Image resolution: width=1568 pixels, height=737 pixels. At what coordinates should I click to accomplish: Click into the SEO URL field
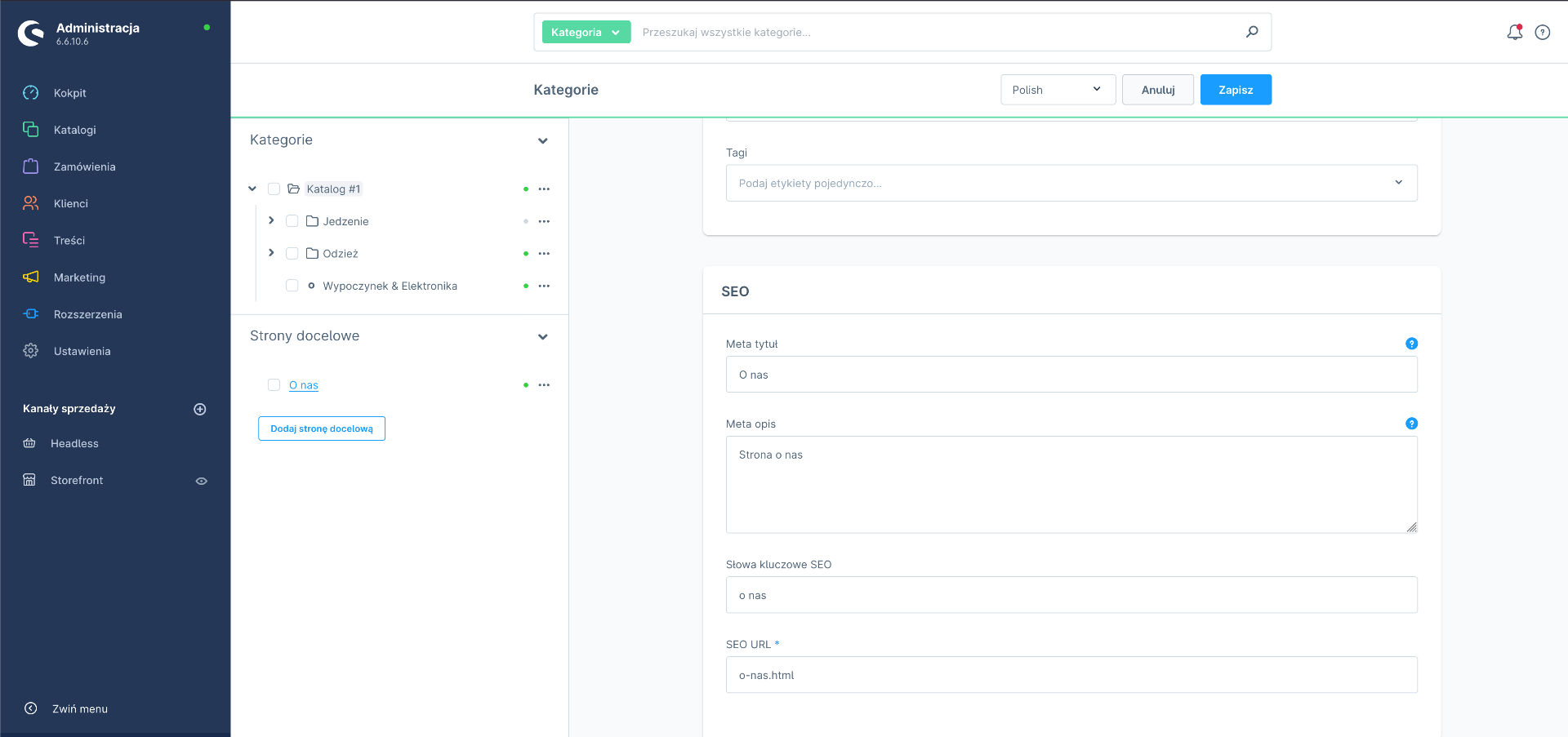coord(1071,675)
